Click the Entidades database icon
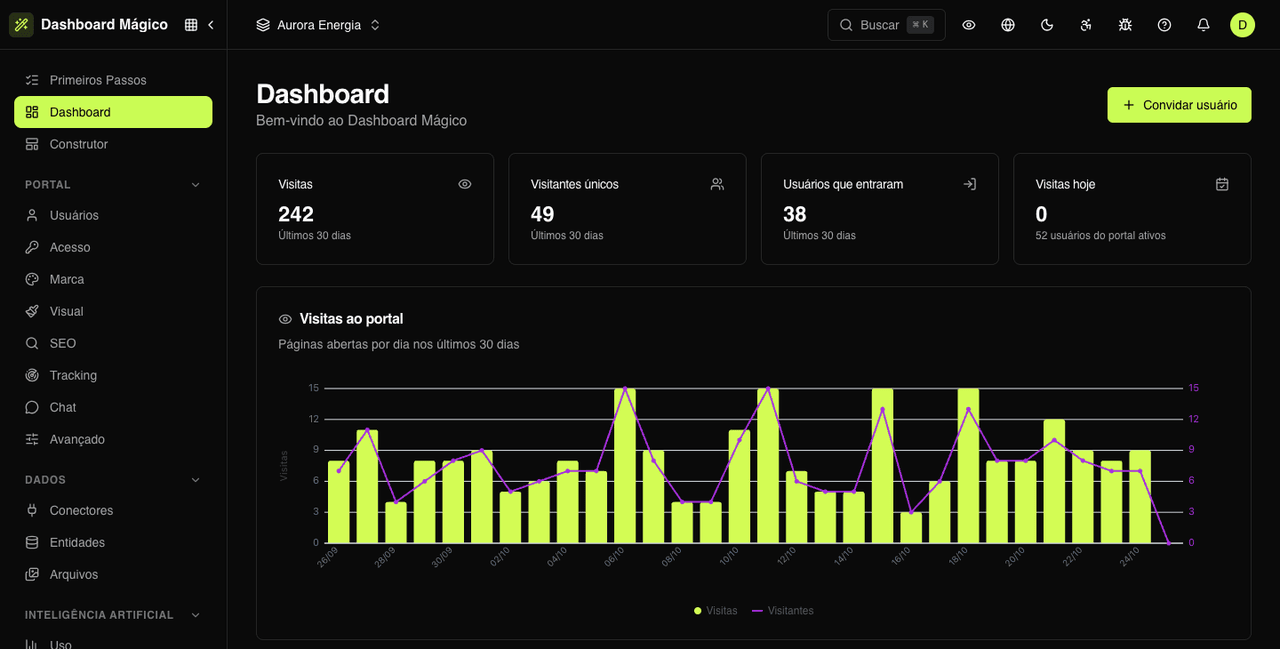Image resolution: width=1280 pixels, height=649 pixels. click(x=32, y=542)
